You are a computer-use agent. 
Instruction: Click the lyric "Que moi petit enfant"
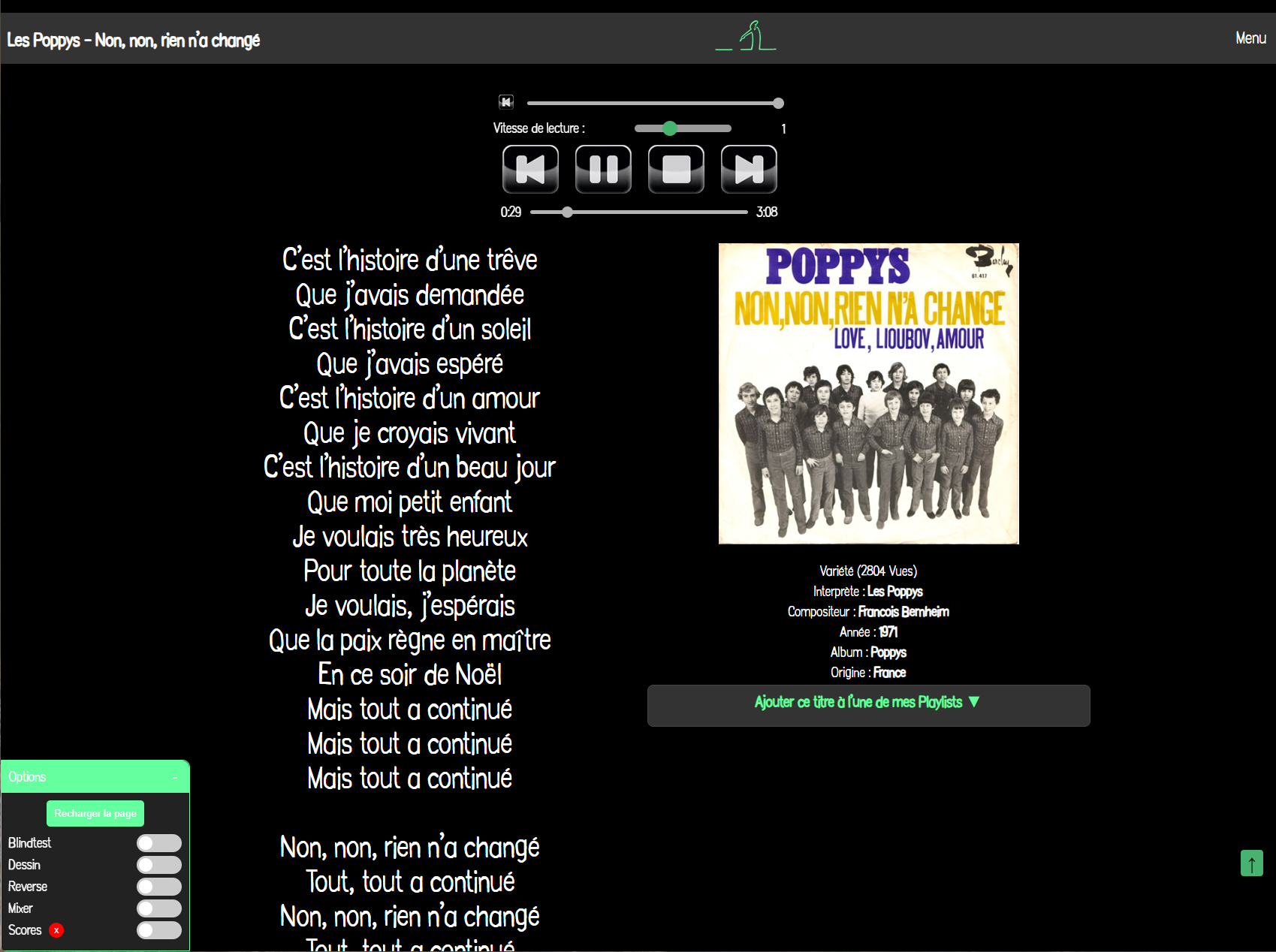coord(409,502)
